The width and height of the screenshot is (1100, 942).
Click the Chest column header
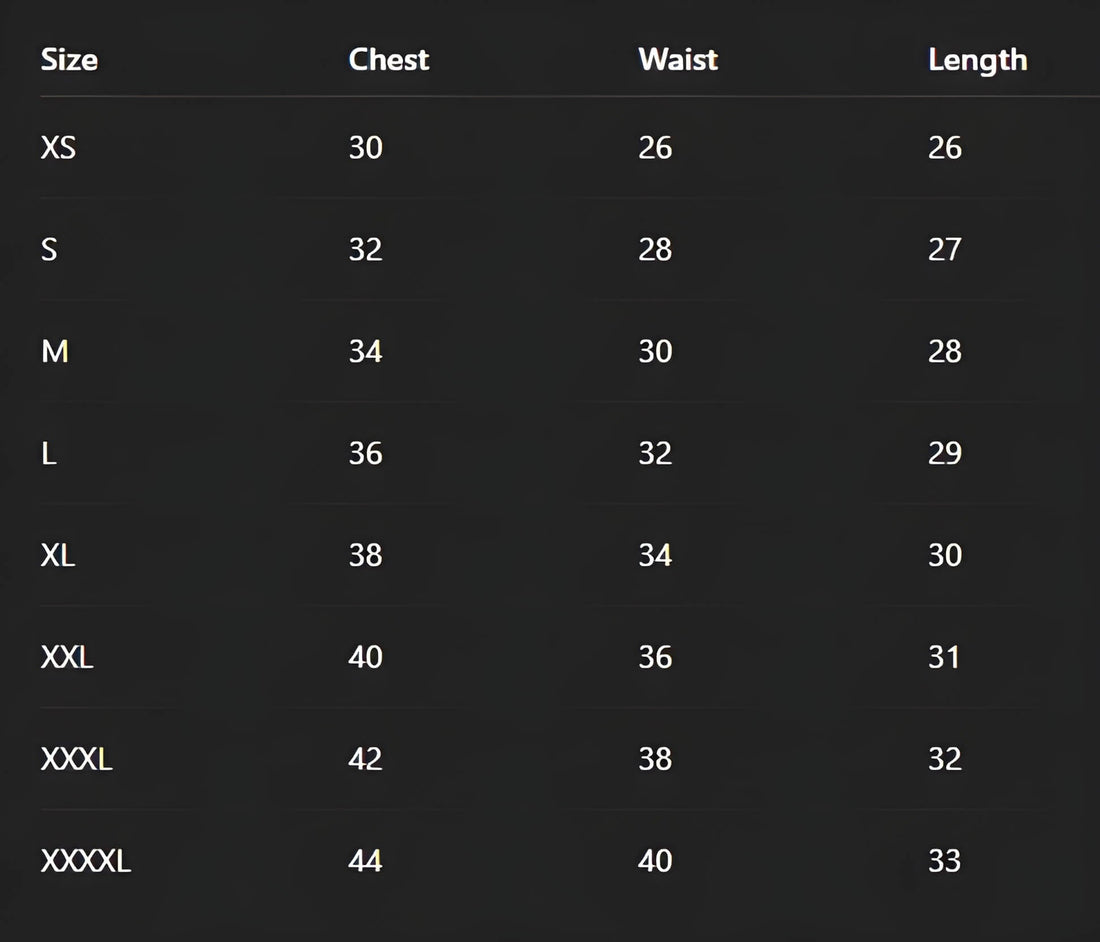click(388, 60)
